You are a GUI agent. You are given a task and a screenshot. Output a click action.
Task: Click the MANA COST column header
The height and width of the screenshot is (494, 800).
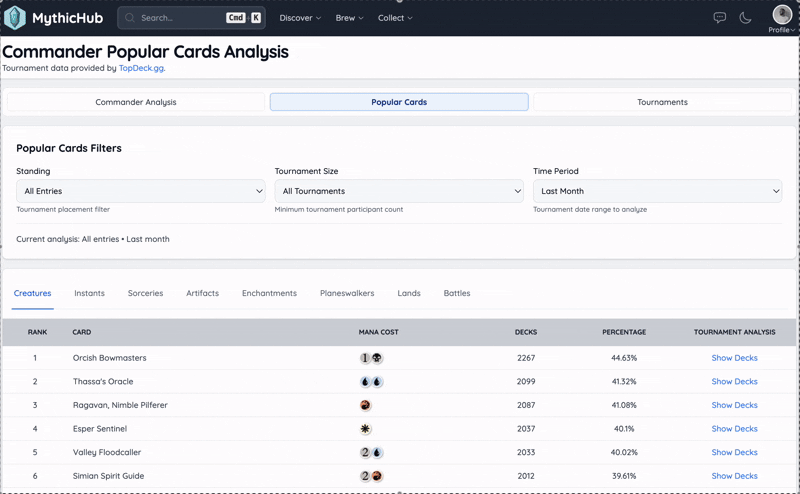coord(379,332)
